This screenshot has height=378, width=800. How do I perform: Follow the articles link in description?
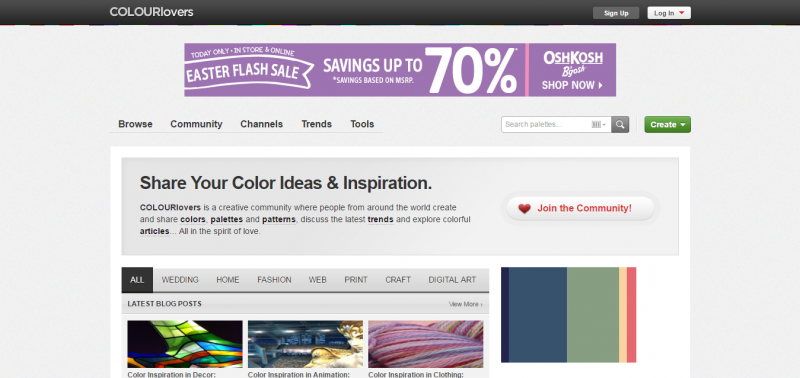[155, 232]
